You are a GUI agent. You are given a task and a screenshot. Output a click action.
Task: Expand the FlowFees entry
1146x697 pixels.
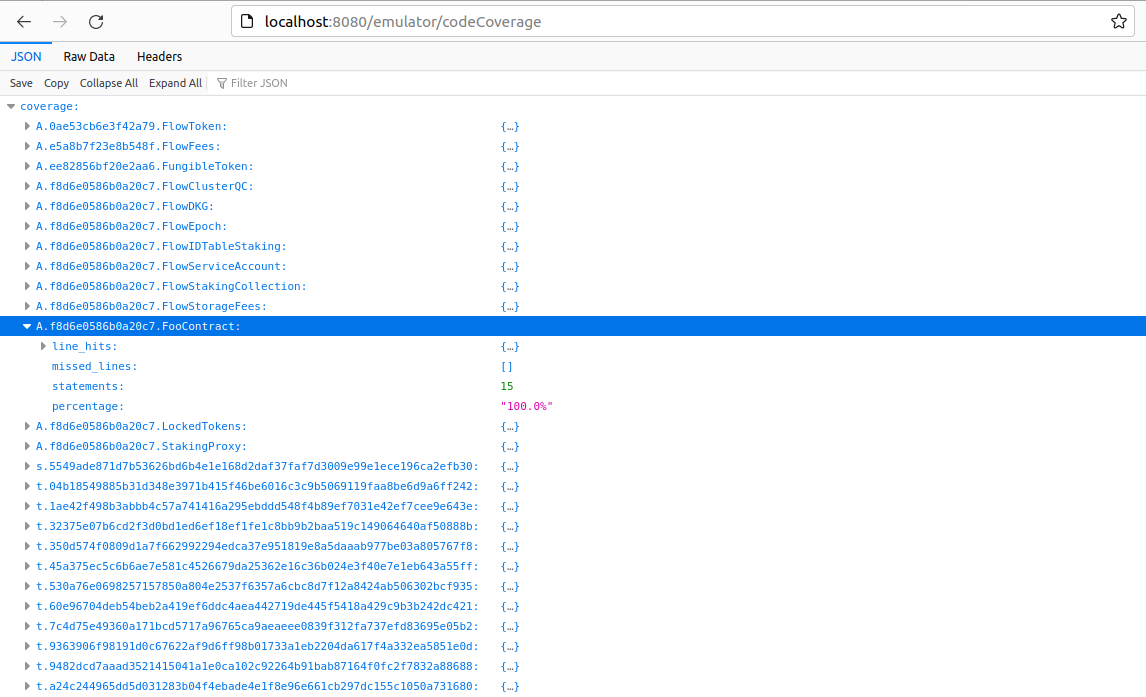(x=27, y=146)
